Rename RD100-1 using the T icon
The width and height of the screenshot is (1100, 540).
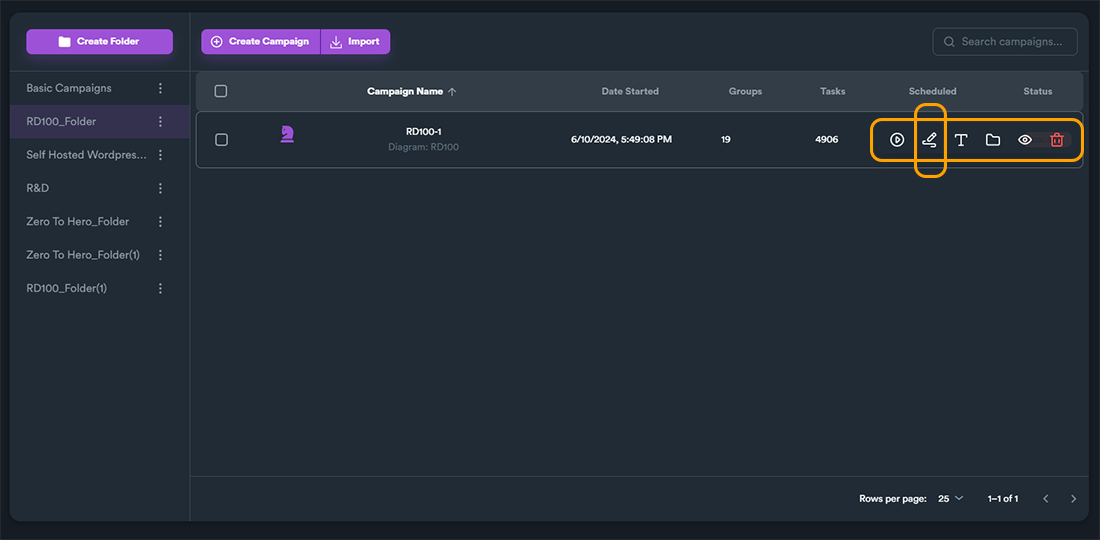click(961, 140)
